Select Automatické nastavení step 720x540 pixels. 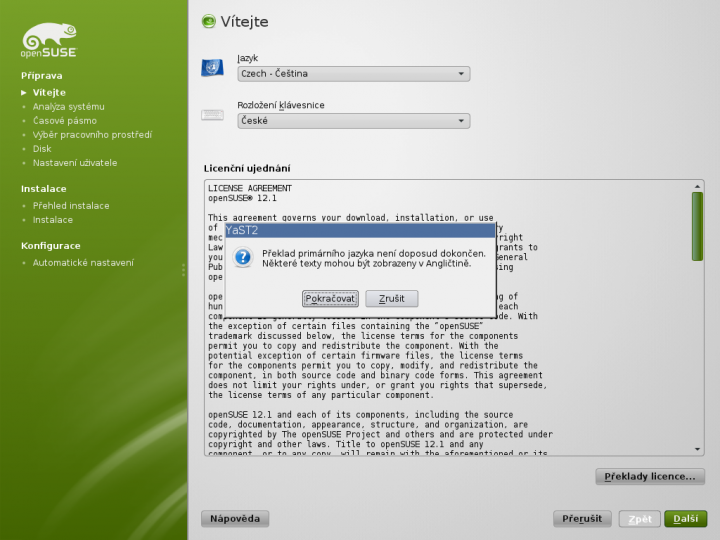pyautogui.click(x=83, y=263)
